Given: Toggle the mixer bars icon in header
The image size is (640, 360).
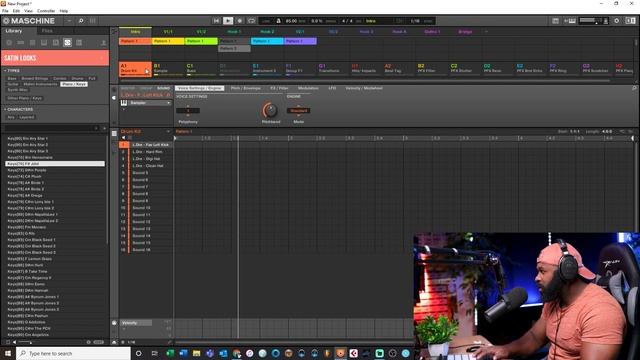Looking at the screenshot, I should coord(93,21).
